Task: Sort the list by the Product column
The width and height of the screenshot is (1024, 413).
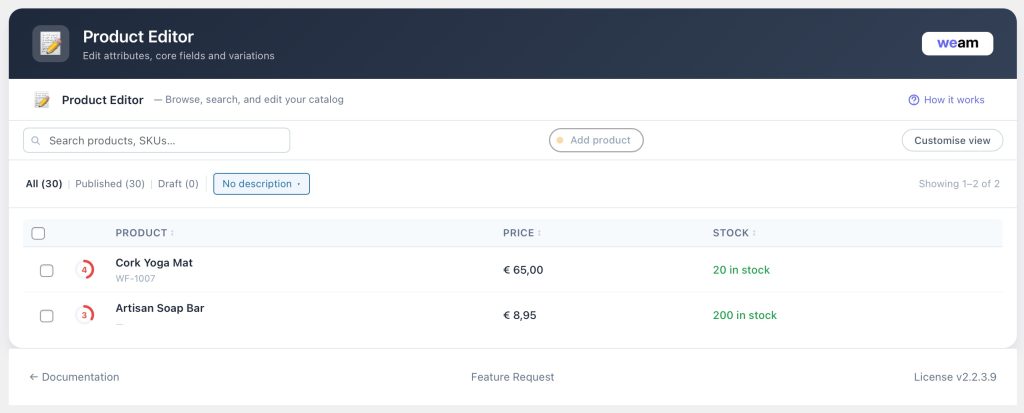Action: click(x=144, y=233)
